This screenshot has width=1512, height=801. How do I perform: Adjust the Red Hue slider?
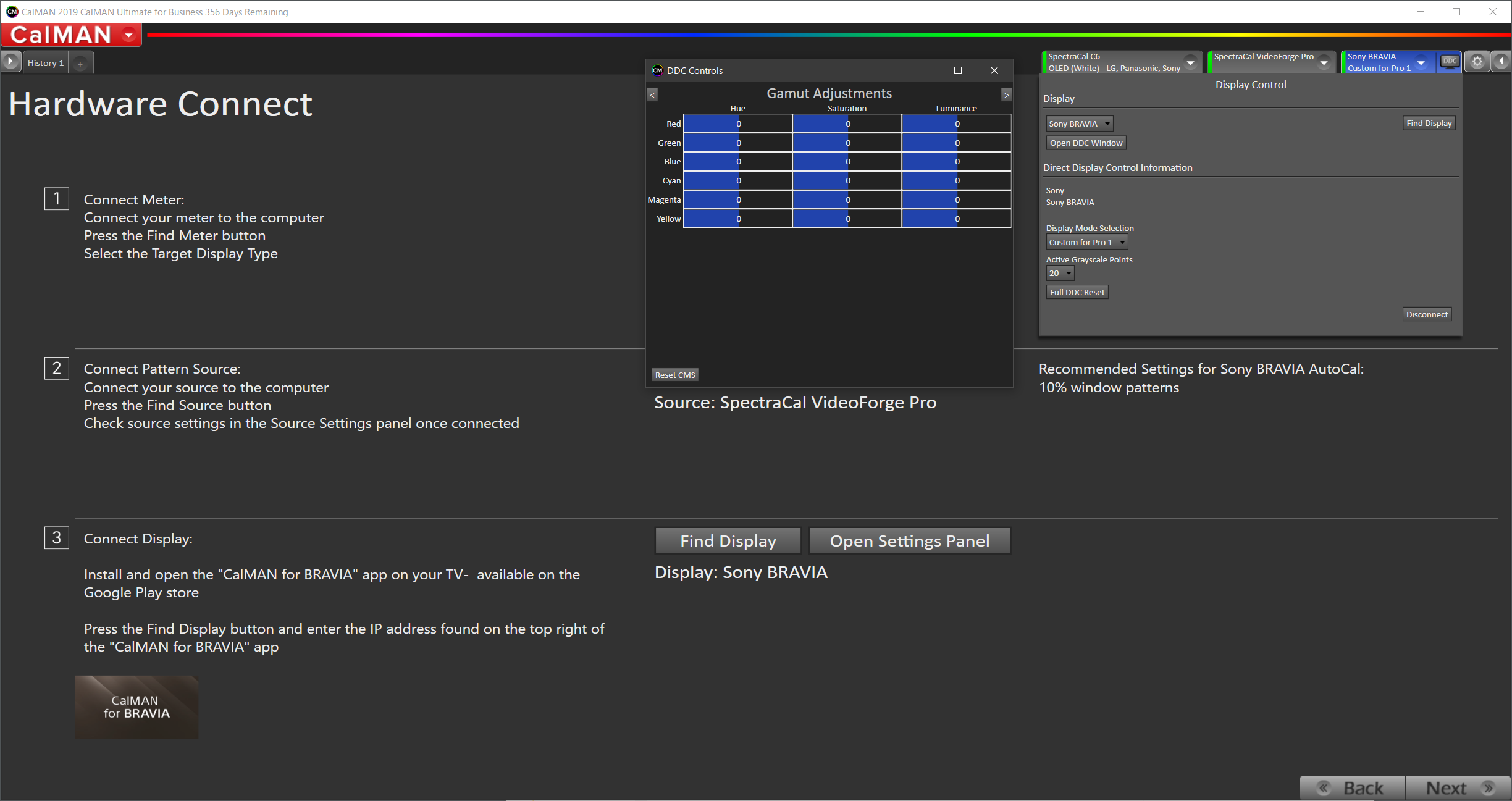[737, 124]
